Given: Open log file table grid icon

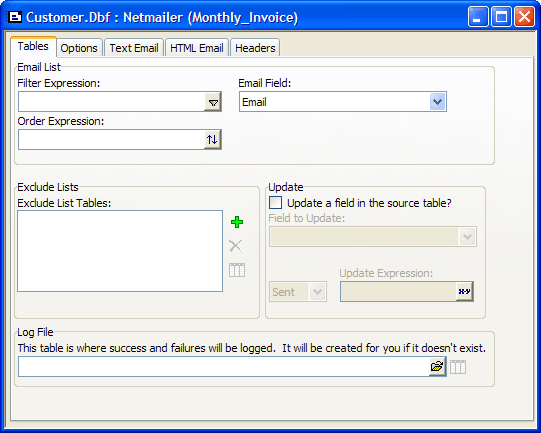Looking at the screenshot, I should click(458, 367).
